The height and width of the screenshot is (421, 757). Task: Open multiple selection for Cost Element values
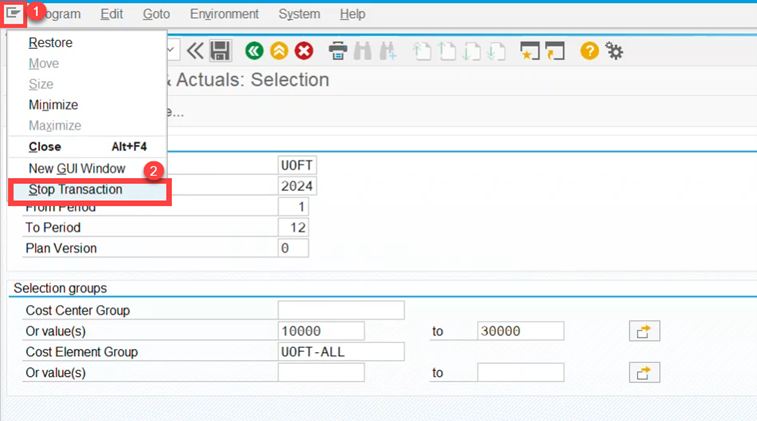(644, 373)
